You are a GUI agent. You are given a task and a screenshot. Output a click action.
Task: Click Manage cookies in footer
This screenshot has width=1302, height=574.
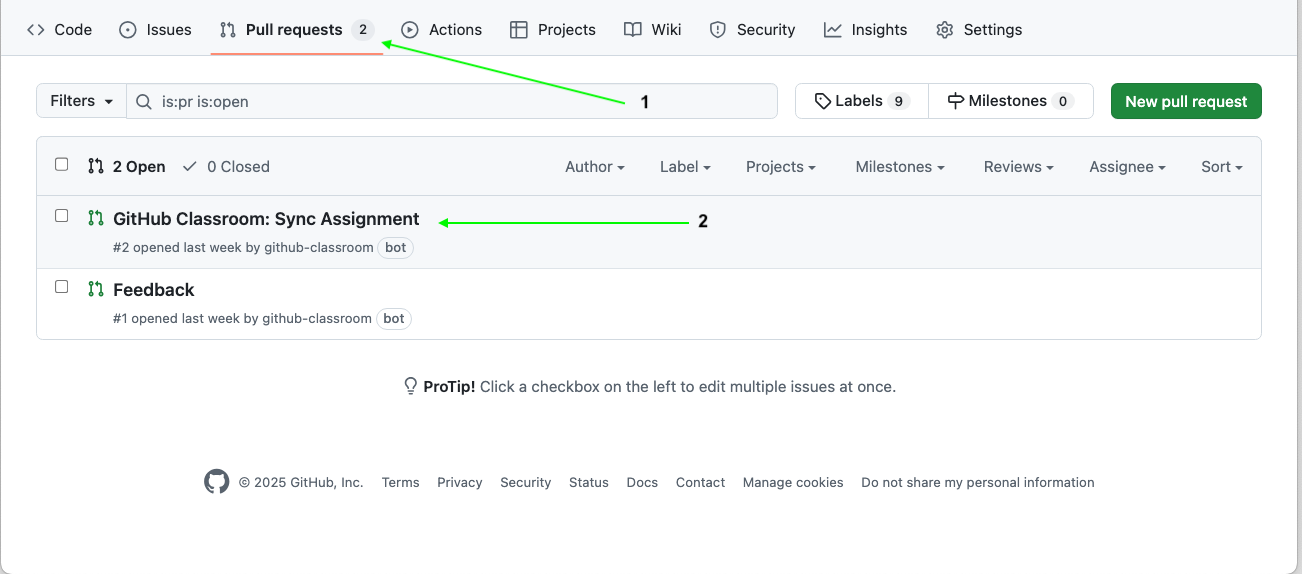point(793,482)
